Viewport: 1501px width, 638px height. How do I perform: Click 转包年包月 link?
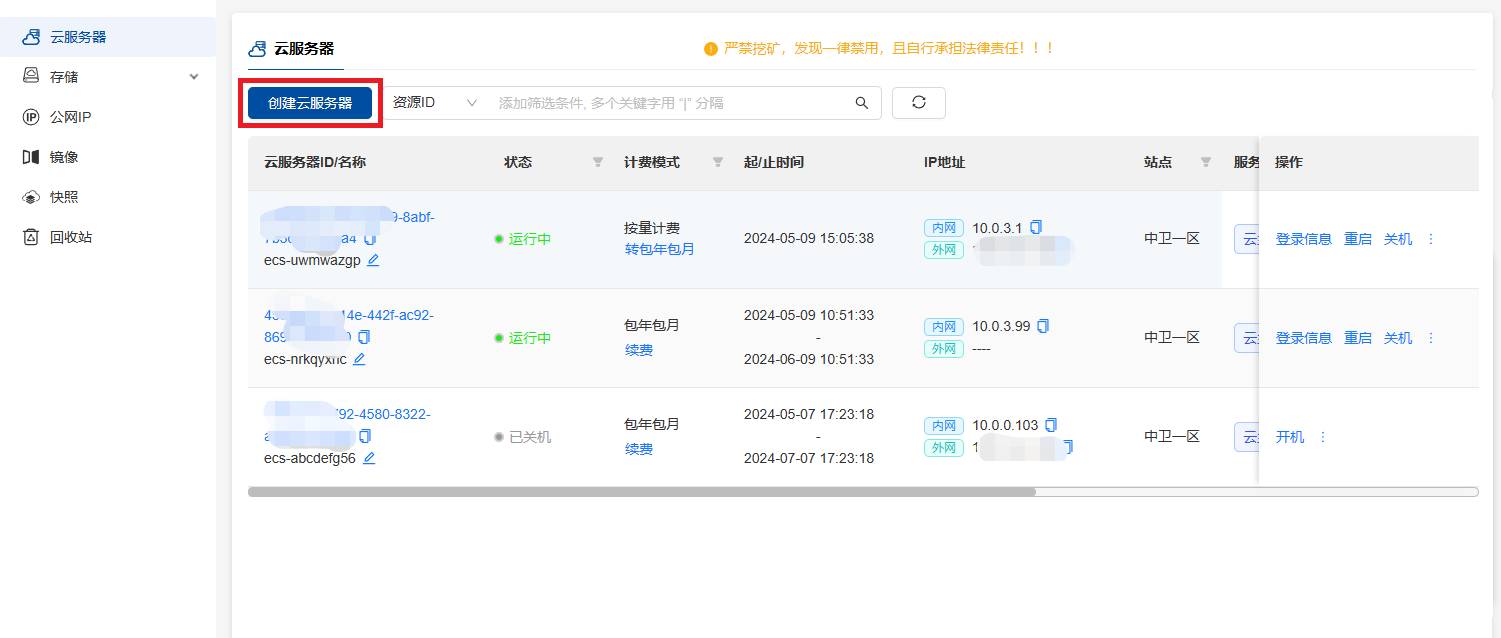coord(660,250)
